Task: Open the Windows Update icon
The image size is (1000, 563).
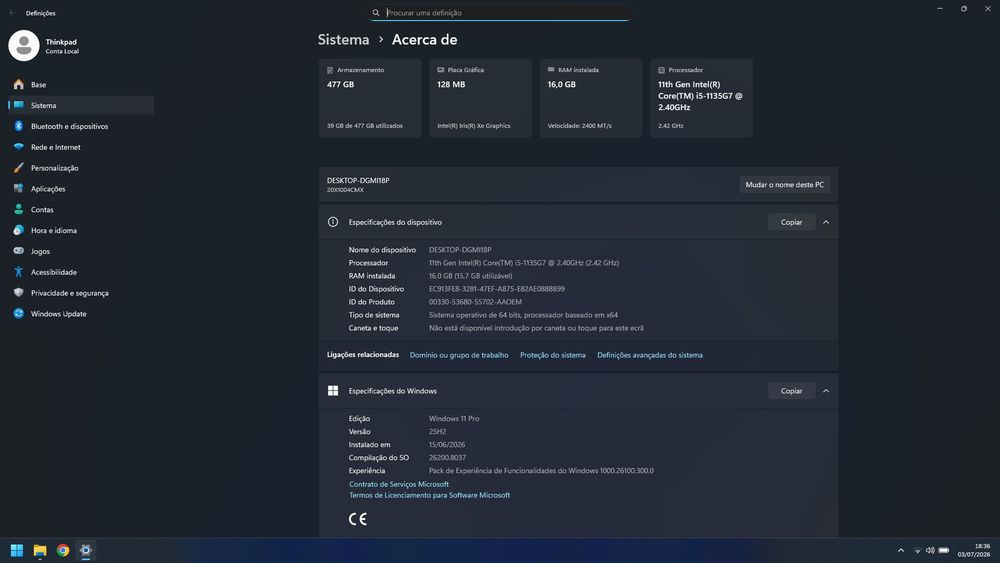Action: click(x=18, y=313)
